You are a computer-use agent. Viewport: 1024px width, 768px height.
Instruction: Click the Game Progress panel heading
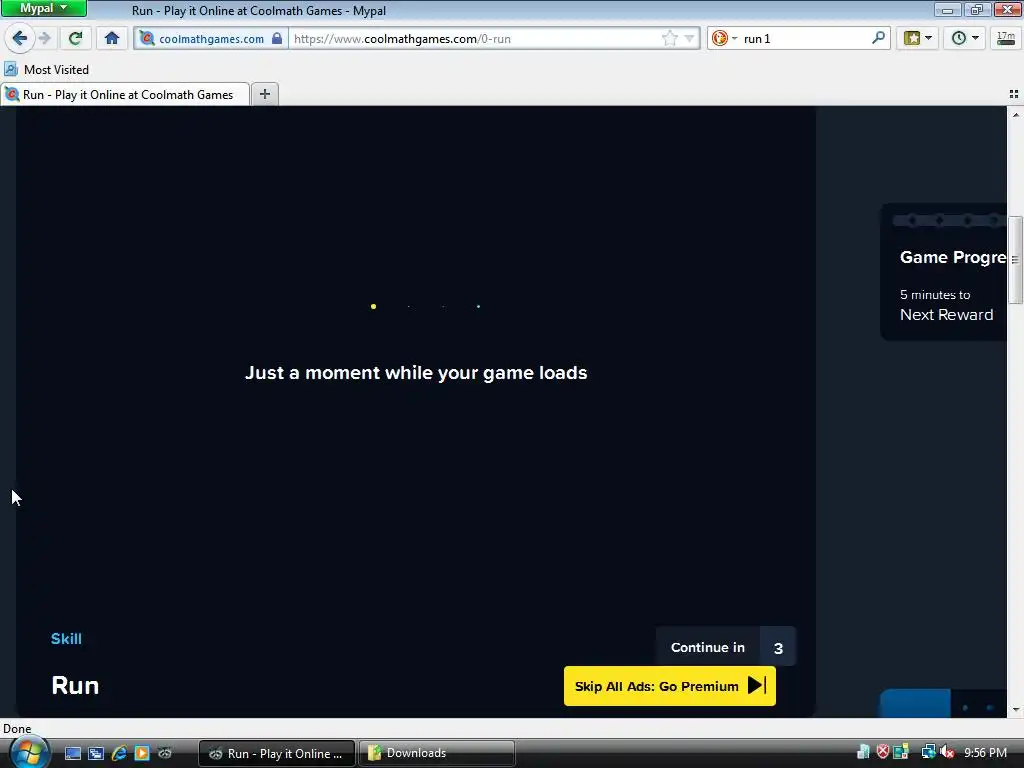953,257
